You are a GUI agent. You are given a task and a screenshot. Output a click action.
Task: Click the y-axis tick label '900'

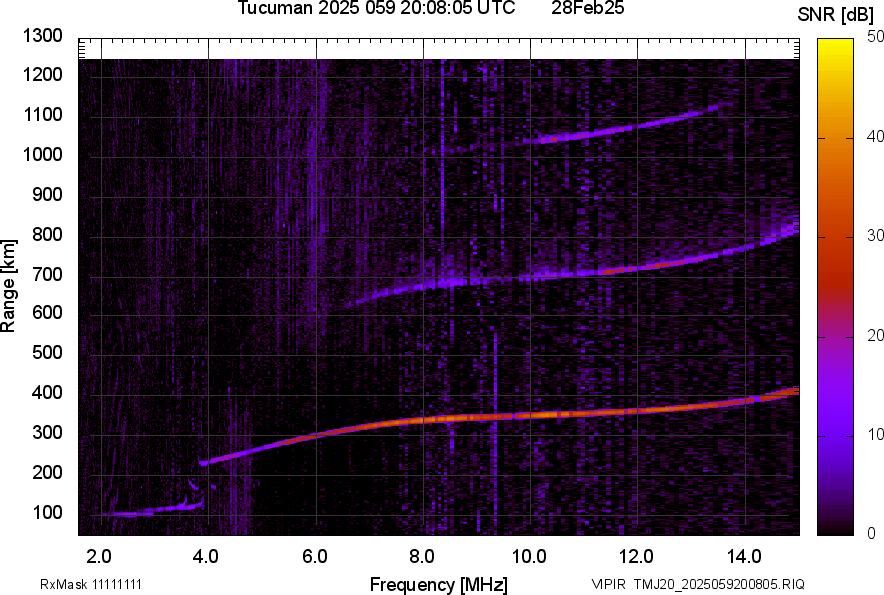click(x=47, y=195)
